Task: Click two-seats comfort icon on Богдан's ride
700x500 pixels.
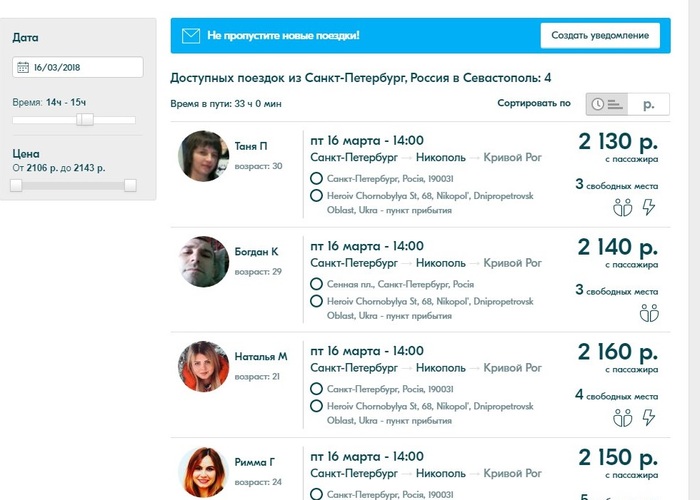Action: pos(648,313)
